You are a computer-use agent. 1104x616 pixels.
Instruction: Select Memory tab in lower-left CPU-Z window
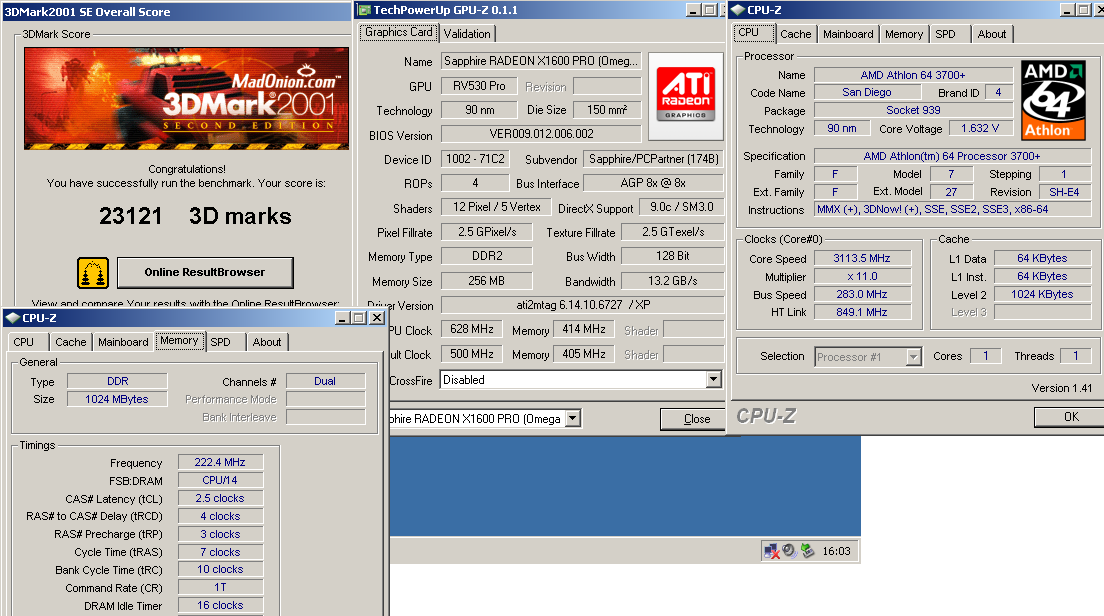pyautogui.click(x=180, y=341)
